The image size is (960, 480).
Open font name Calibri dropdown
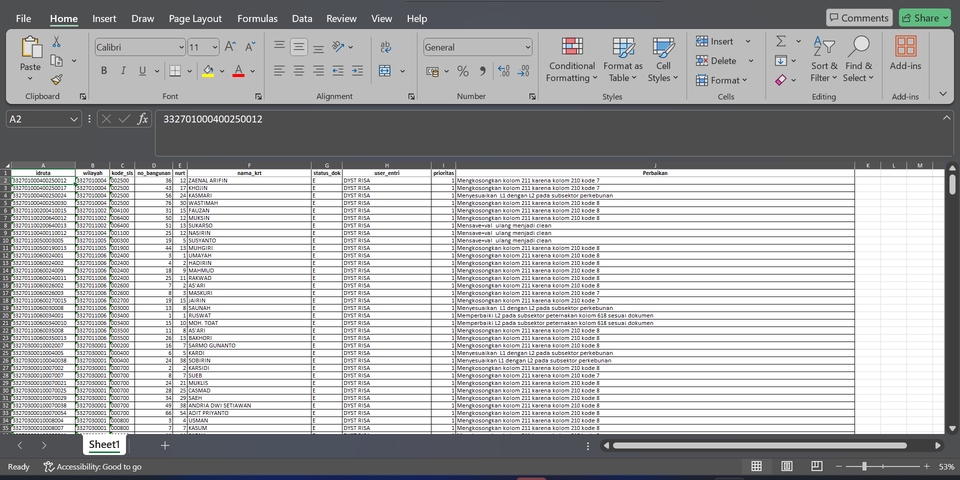tap(181, 47)
